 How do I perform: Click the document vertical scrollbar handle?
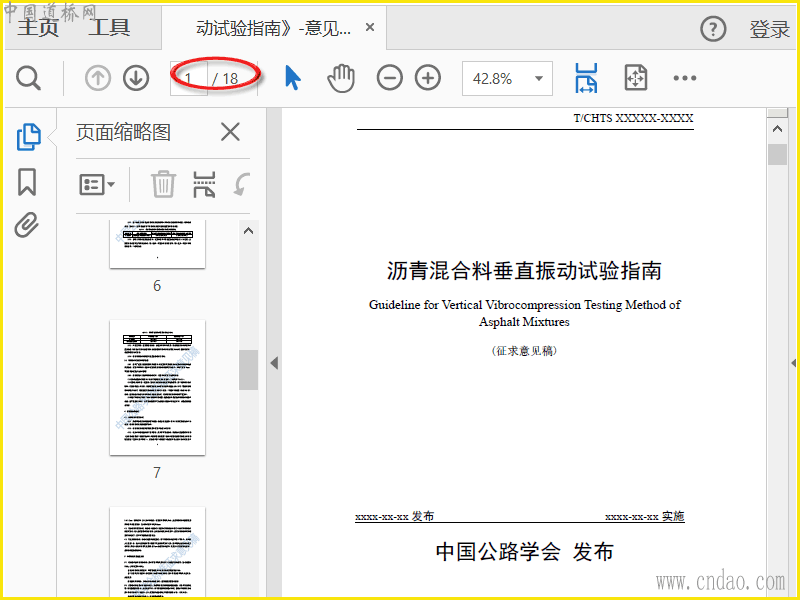pos(777,155)
